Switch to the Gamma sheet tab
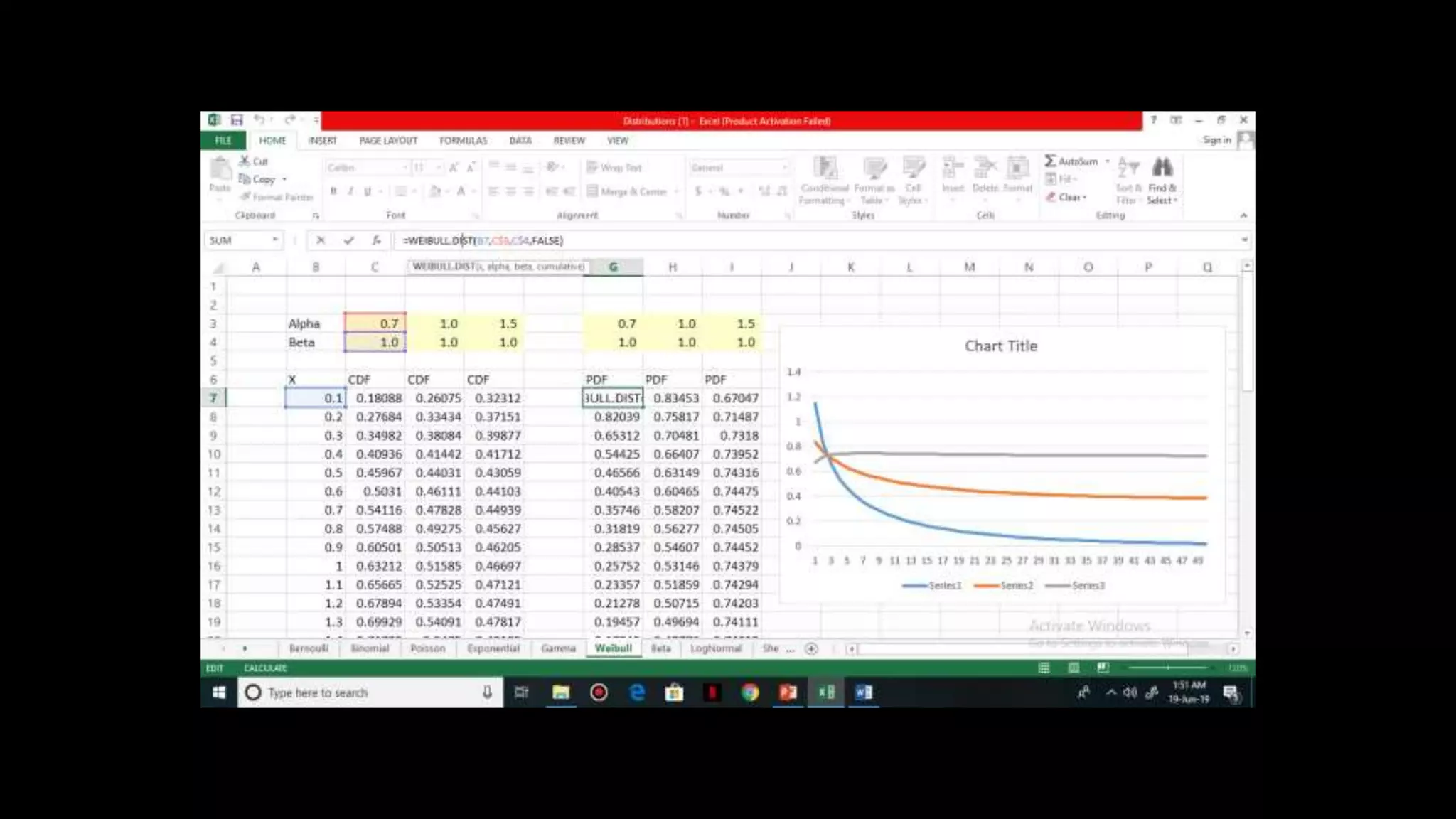Screen dimensions: 1456x819 [x=558, y=648]
